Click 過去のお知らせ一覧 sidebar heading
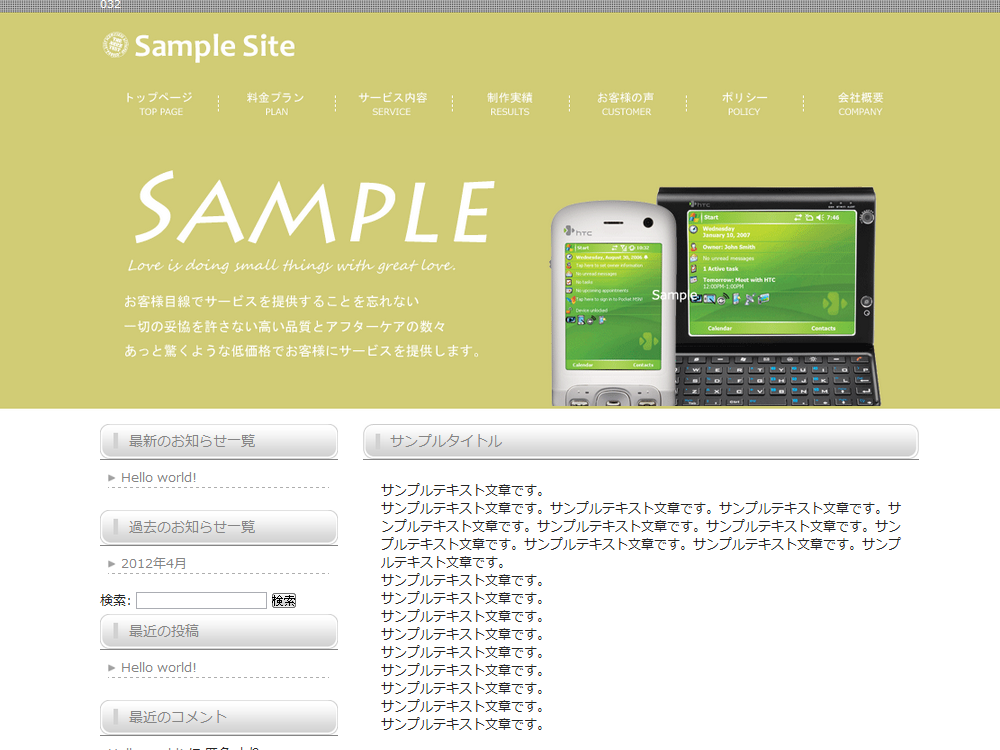Viewport: 1000px width, 750px height. (219, 527)
